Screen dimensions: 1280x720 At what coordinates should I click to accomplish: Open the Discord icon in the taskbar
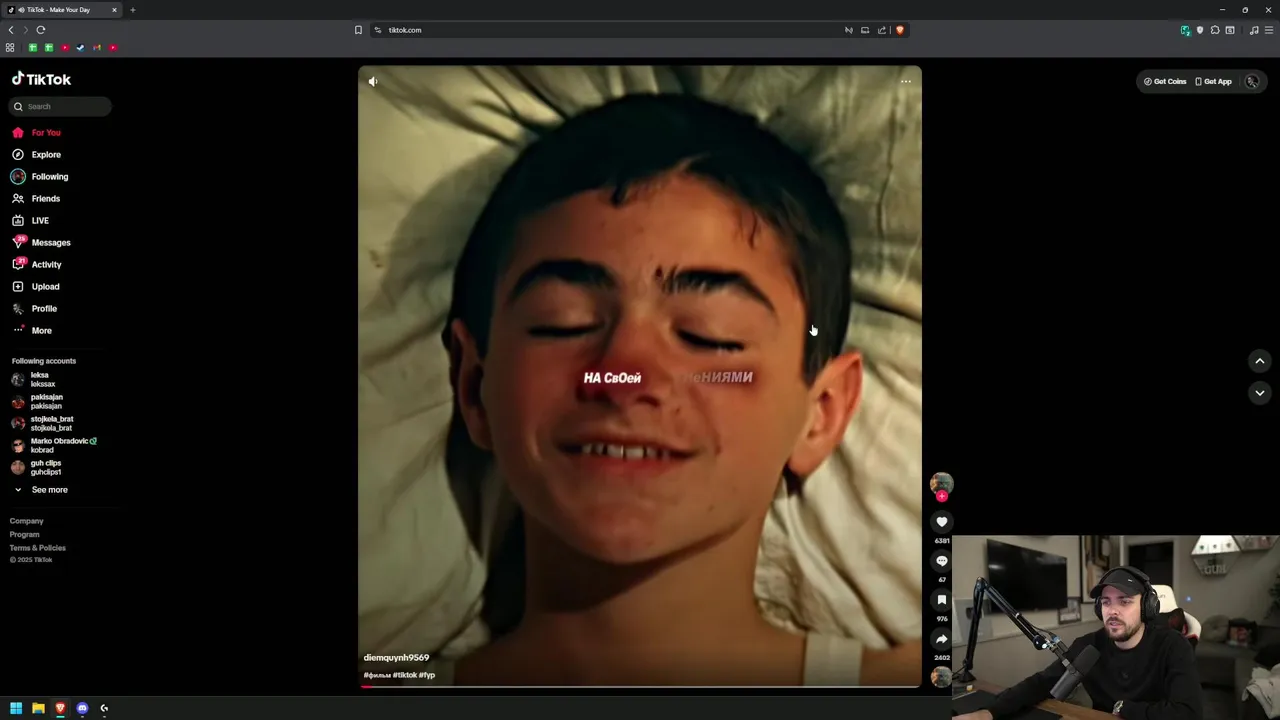click(82, 708)
